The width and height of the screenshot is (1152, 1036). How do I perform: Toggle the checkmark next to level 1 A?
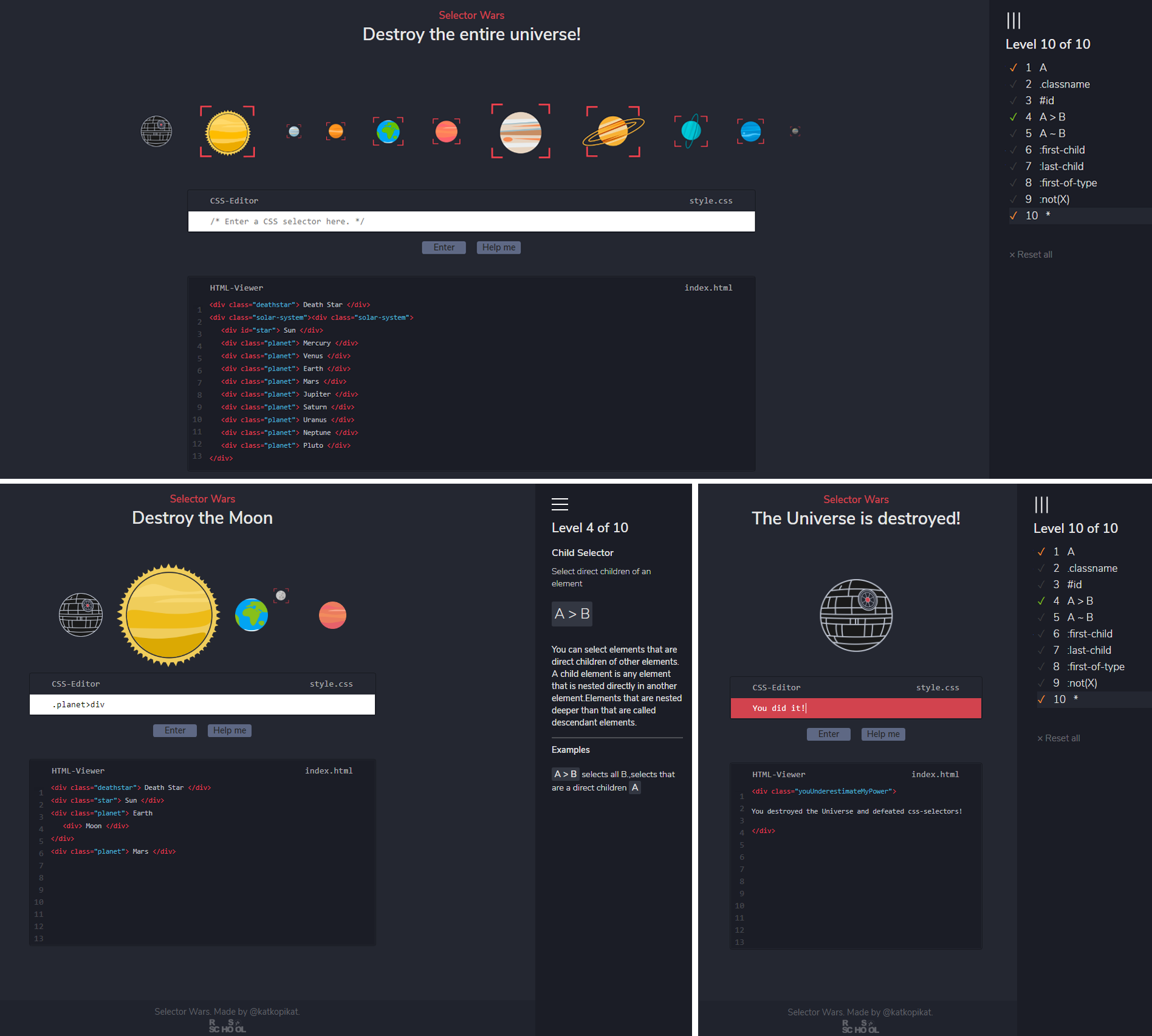[1013, 67]
